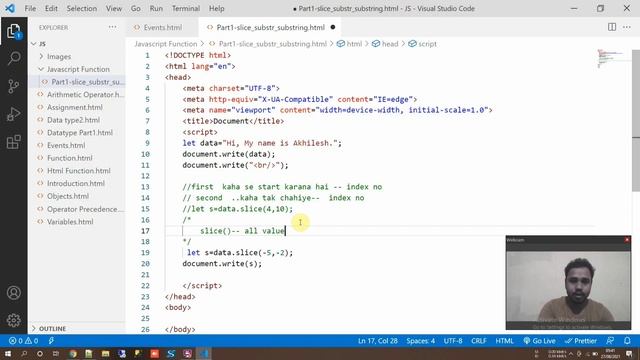This screenshot has width=640, height=360.
Task: Open Html Function.html file
Action: (79, 171)
